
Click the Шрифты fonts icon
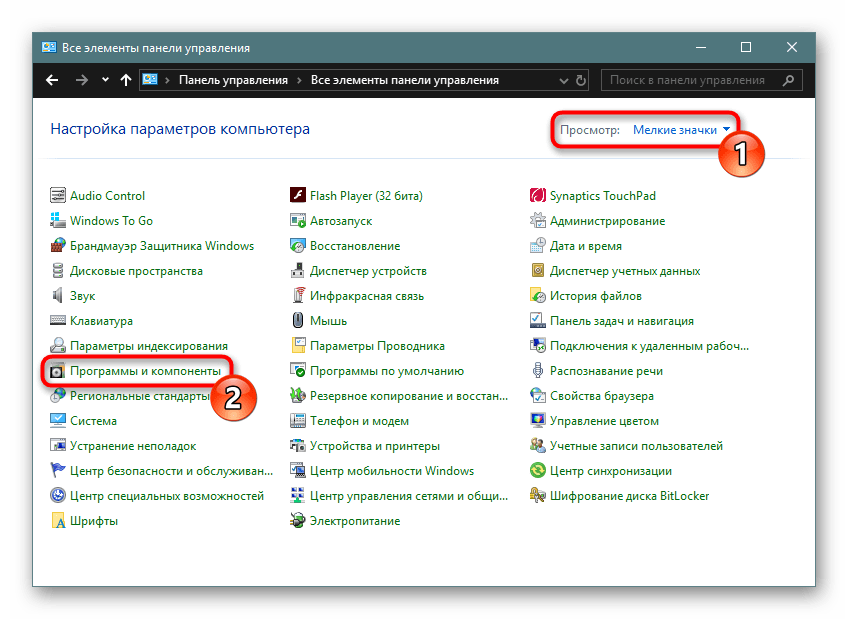coord(58,521)
